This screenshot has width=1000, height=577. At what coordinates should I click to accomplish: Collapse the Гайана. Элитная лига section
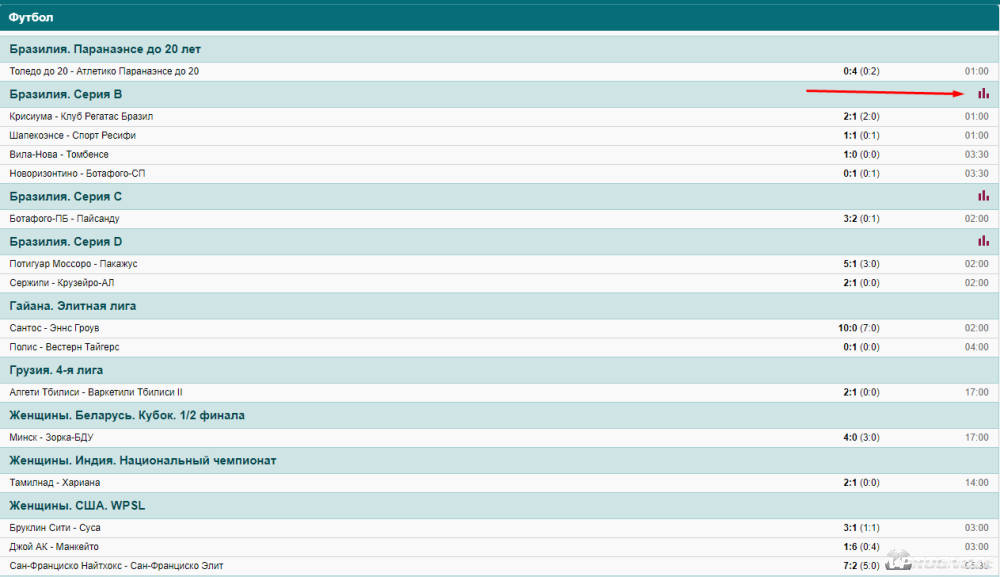tap(73, 305)
